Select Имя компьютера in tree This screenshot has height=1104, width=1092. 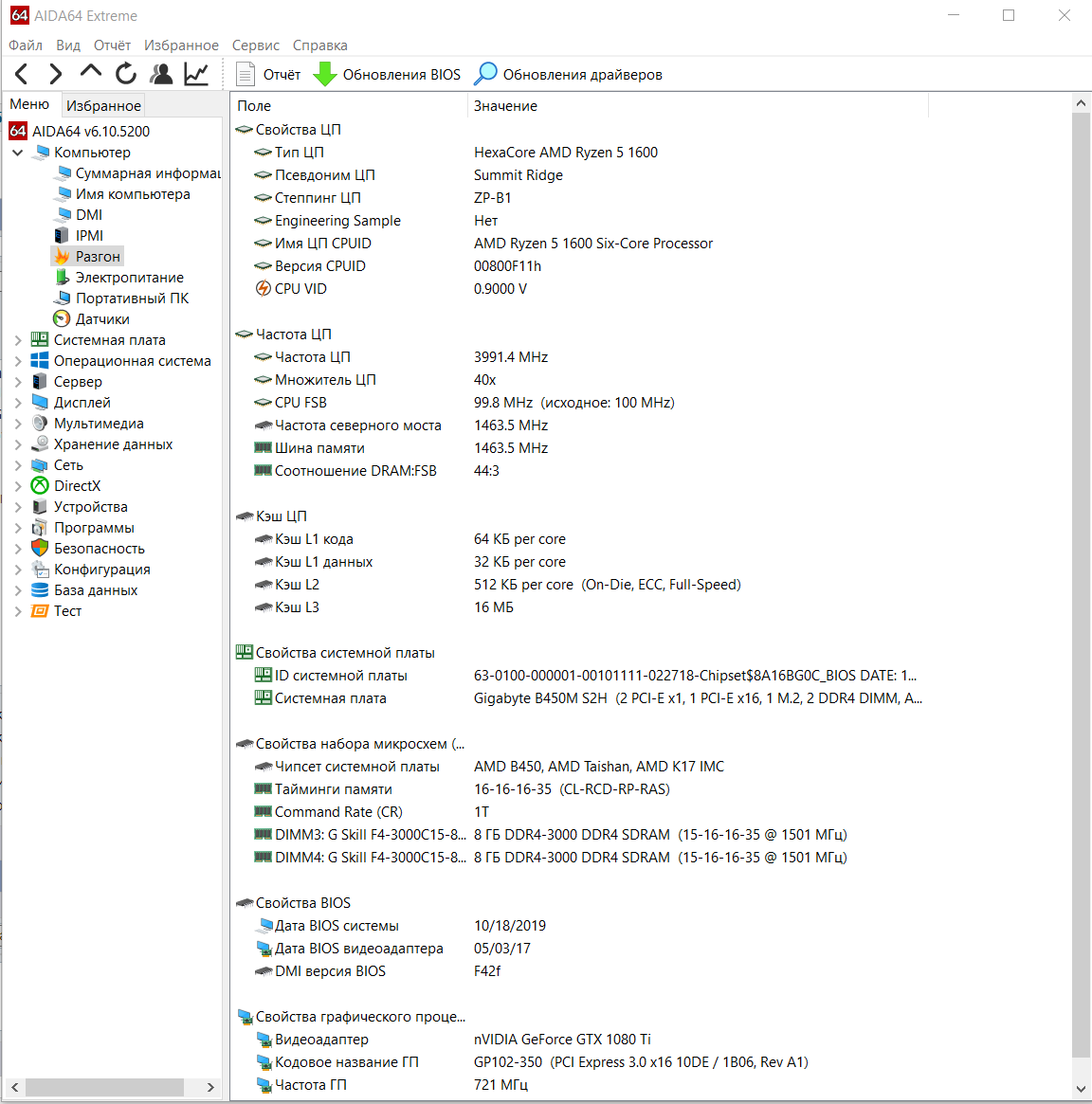[122, 194]
